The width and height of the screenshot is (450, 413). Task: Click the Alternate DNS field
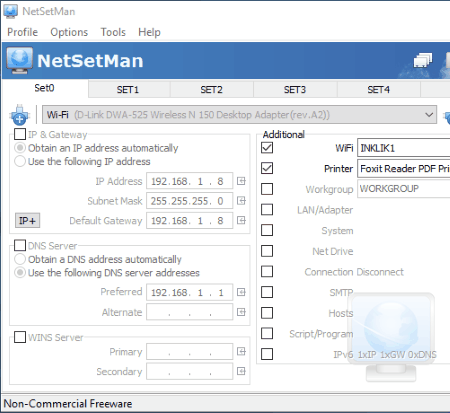point(189,312)
